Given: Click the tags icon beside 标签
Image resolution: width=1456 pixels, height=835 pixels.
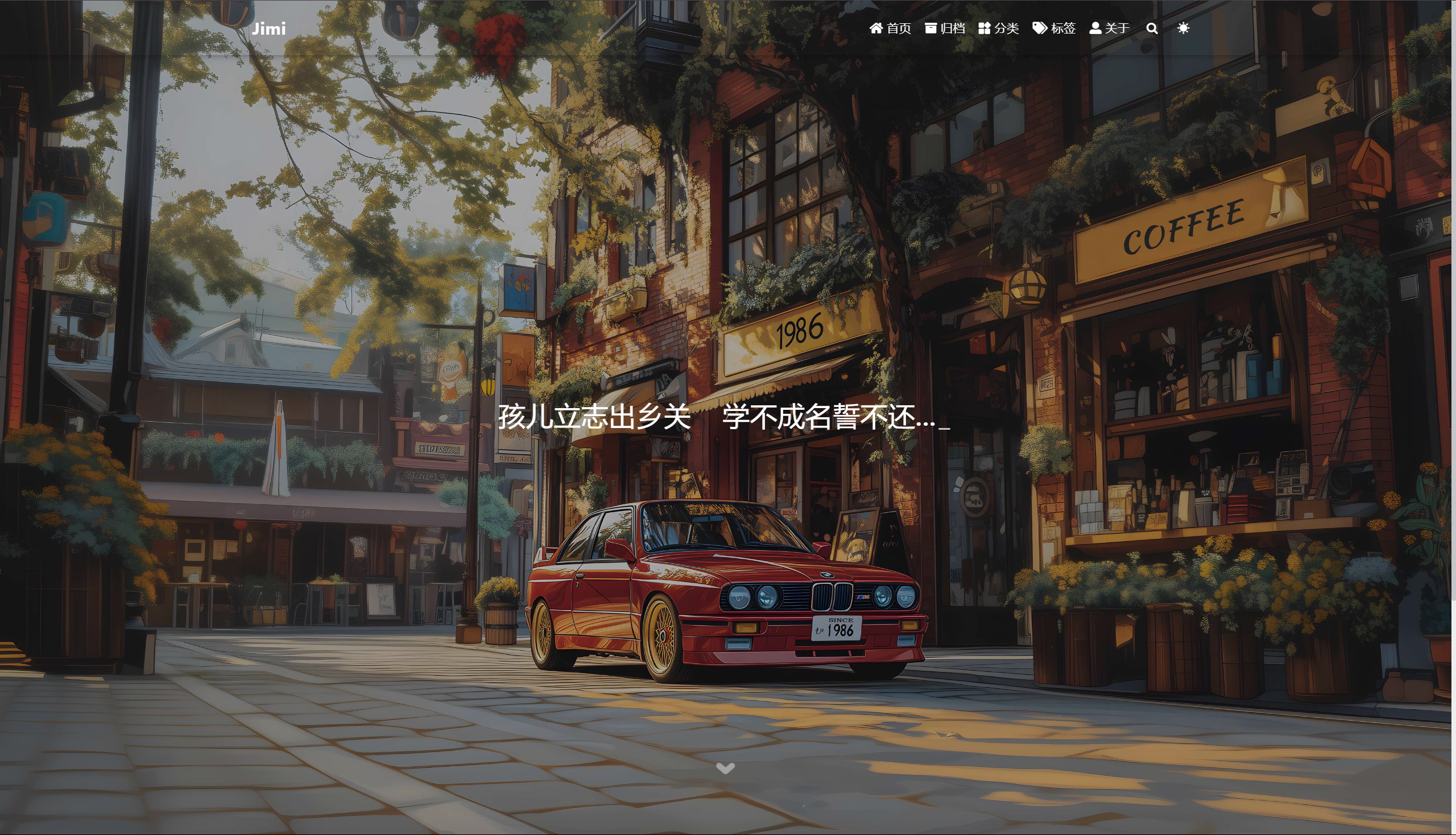Looking at the screenshot, I should [x=1040, y=28].
